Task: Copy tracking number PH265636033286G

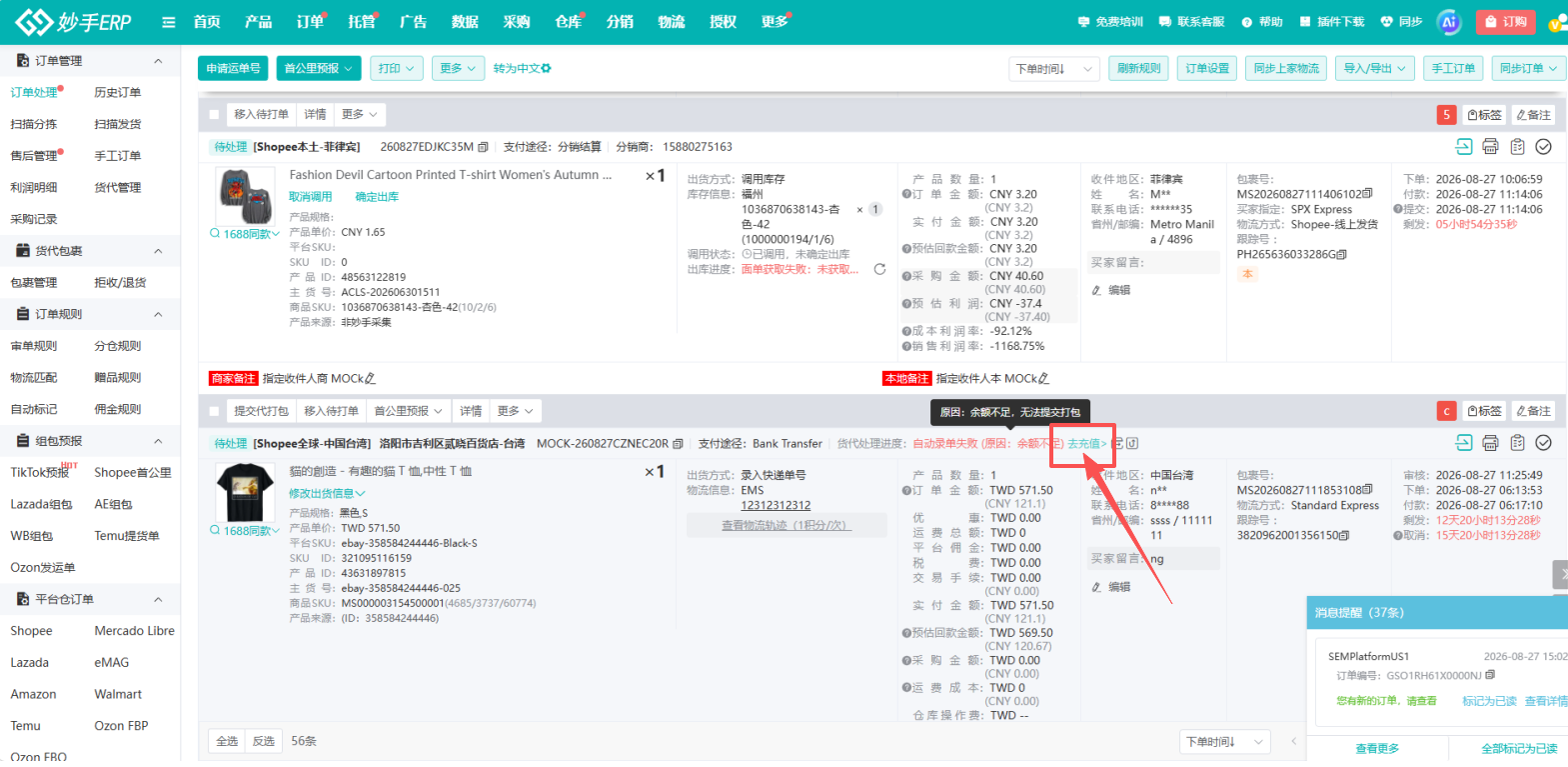Action: click(1341, 254)
